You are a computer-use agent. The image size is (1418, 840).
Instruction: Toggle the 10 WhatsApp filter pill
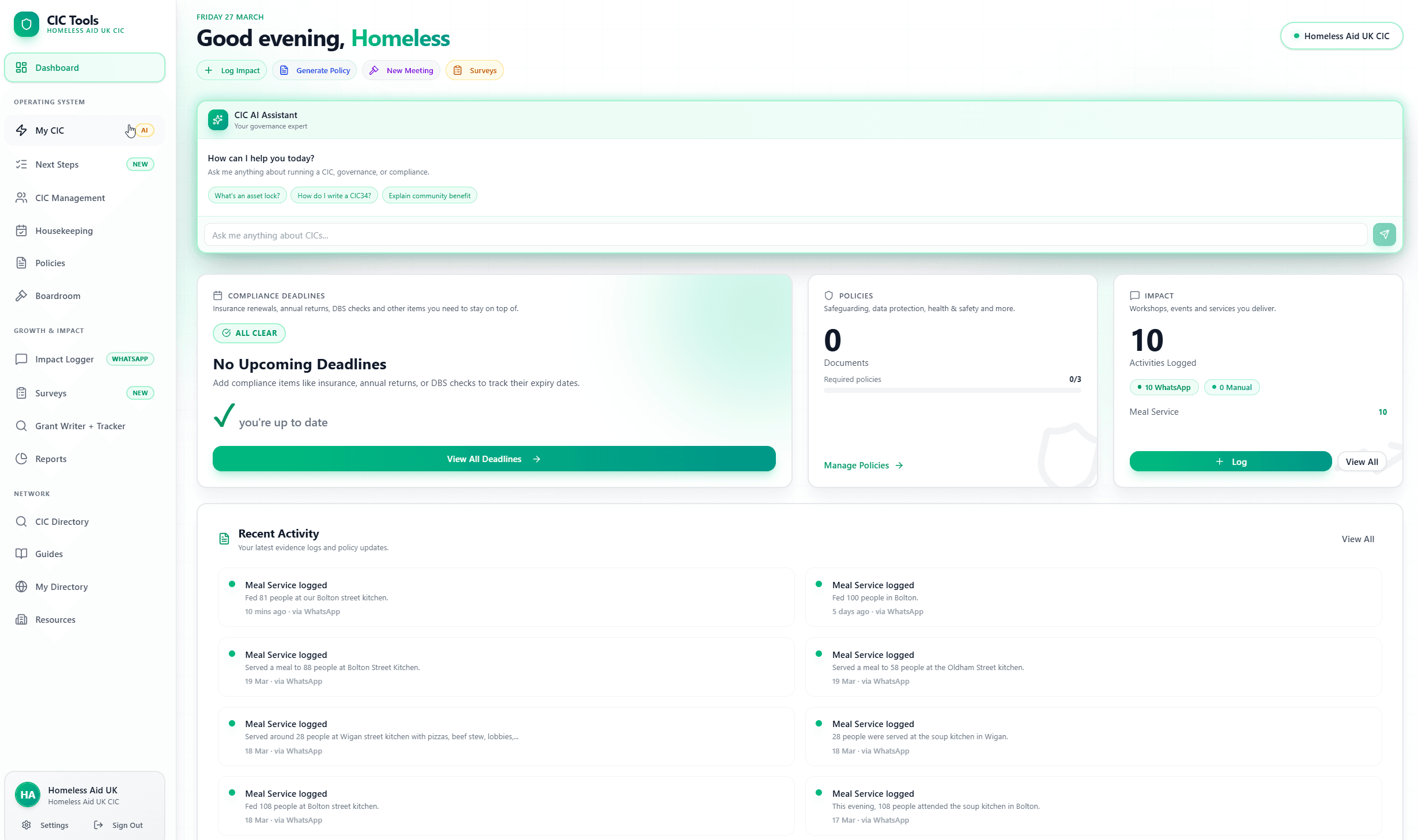1164,387
